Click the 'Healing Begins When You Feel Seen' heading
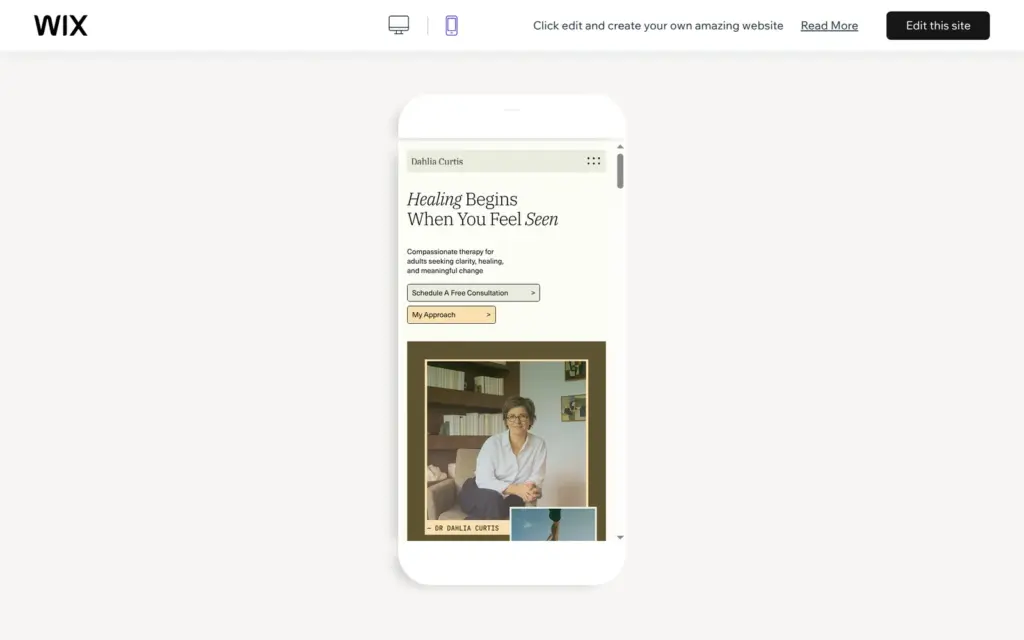This screenshot has height=640, width=1024. point(482,209)
